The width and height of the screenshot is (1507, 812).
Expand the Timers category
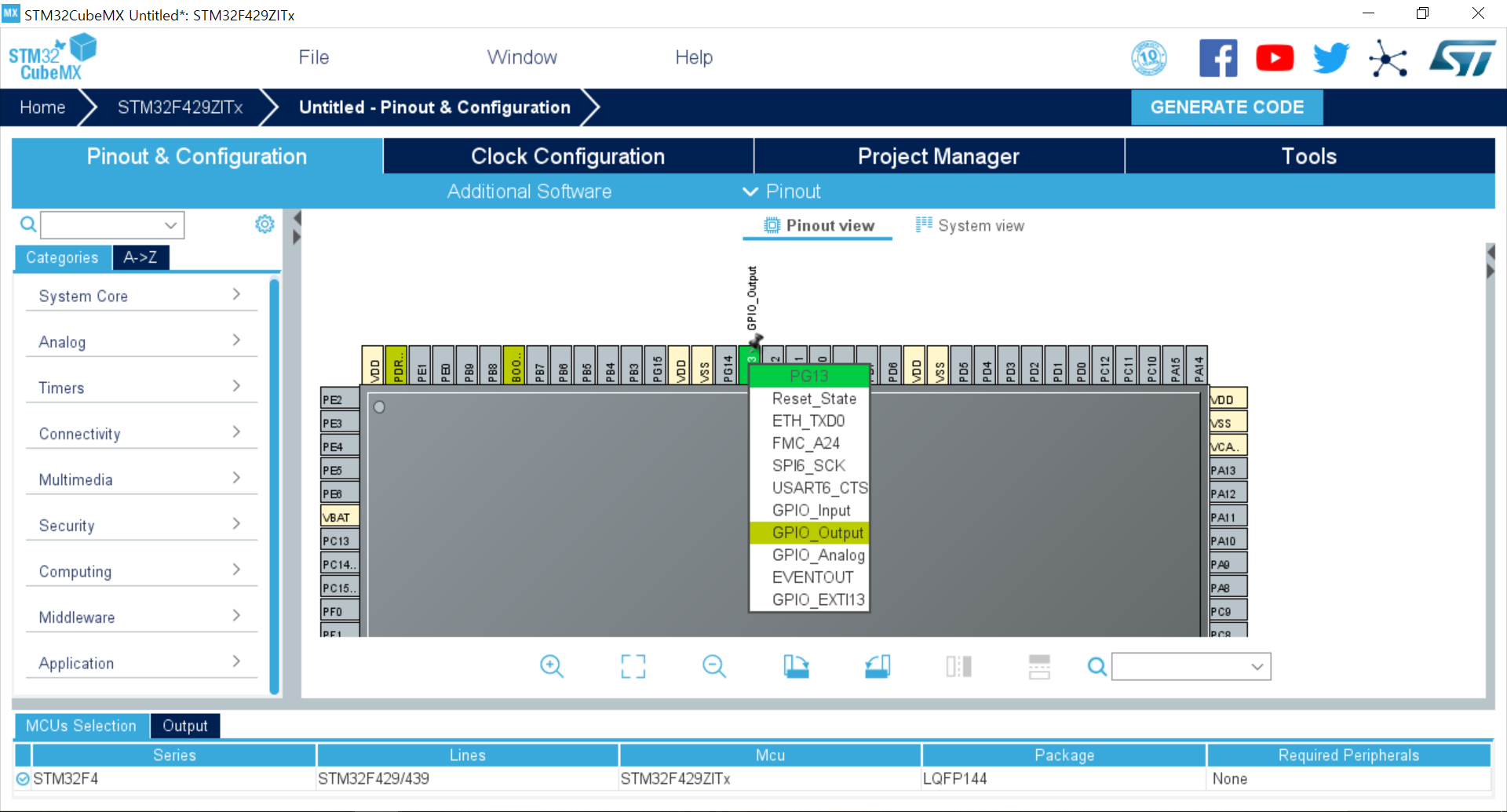141,388
